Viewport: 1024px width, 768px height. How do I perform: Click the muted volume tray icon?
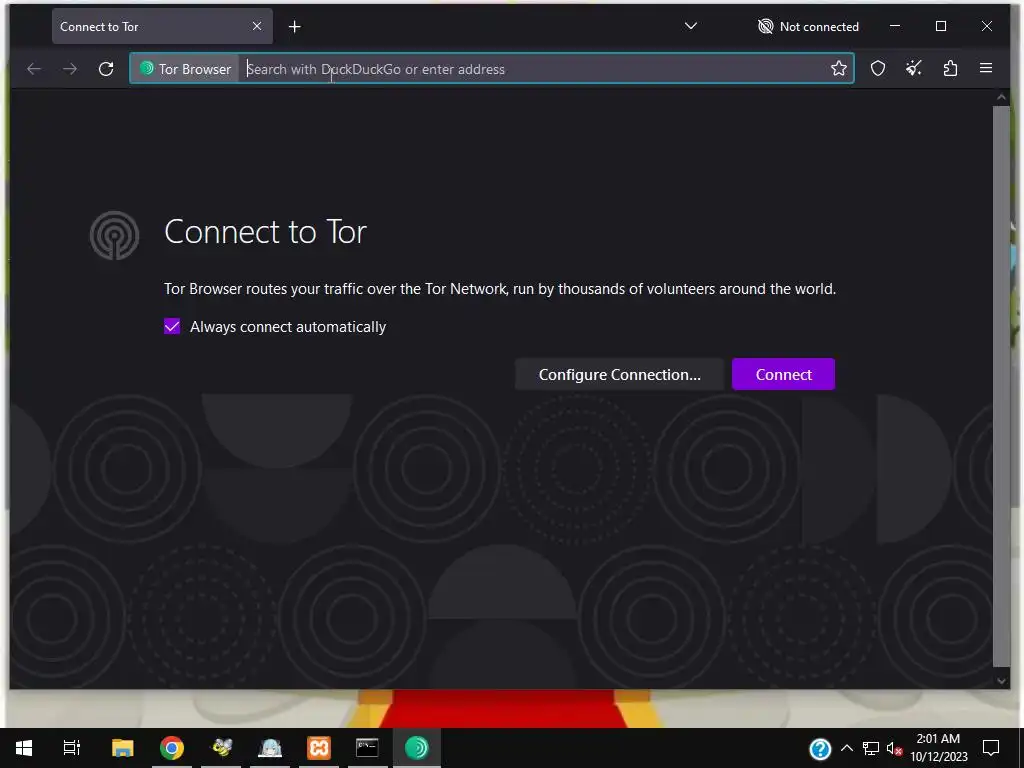895,748
